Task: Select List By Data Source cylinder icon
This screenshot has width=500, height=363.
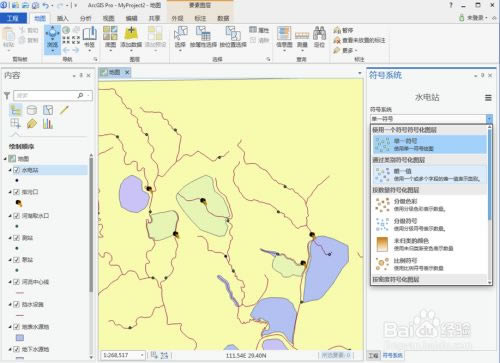Action: [x=32, y=110]
